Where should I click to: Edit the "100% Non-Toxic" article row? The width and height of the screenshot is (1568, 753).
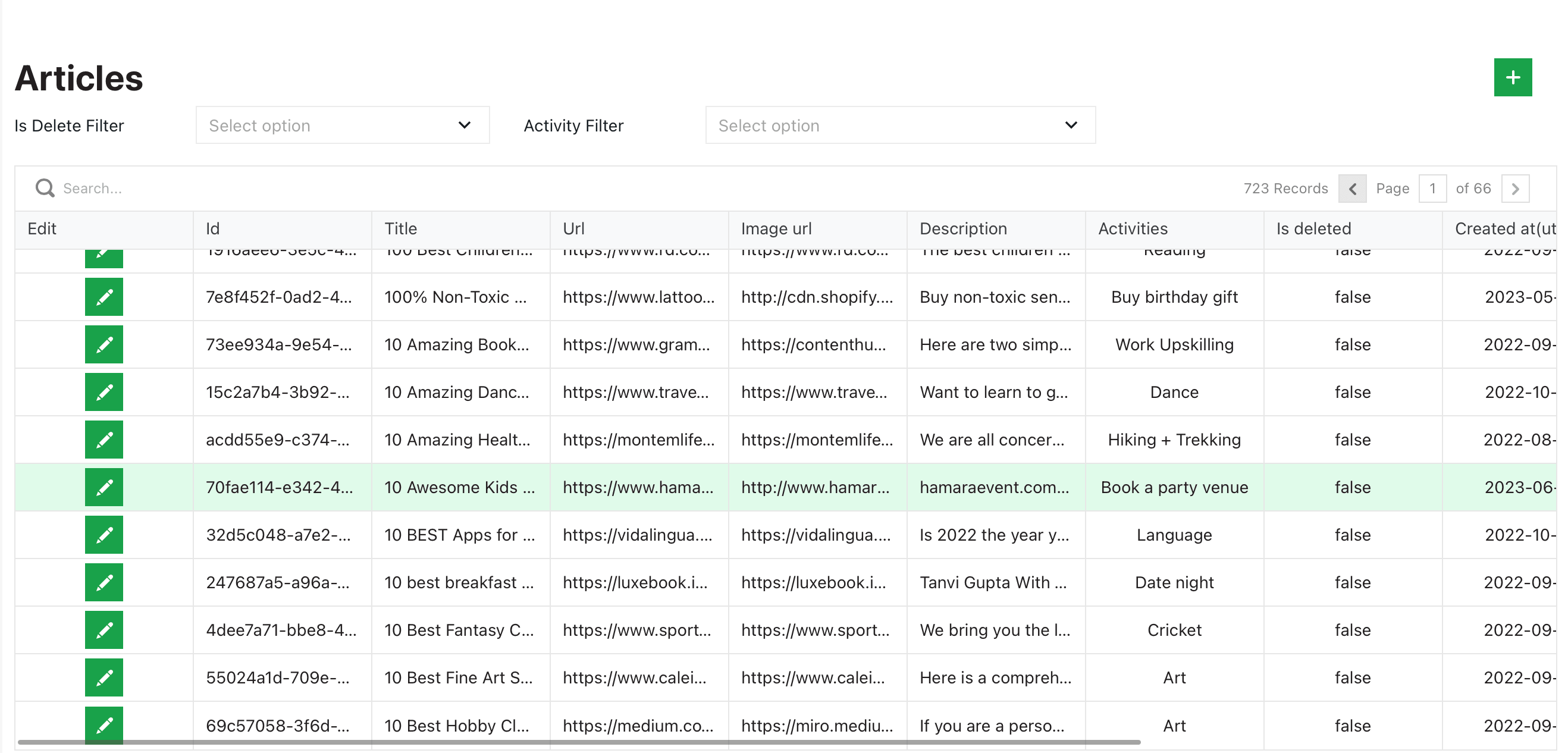pos(104,296)
